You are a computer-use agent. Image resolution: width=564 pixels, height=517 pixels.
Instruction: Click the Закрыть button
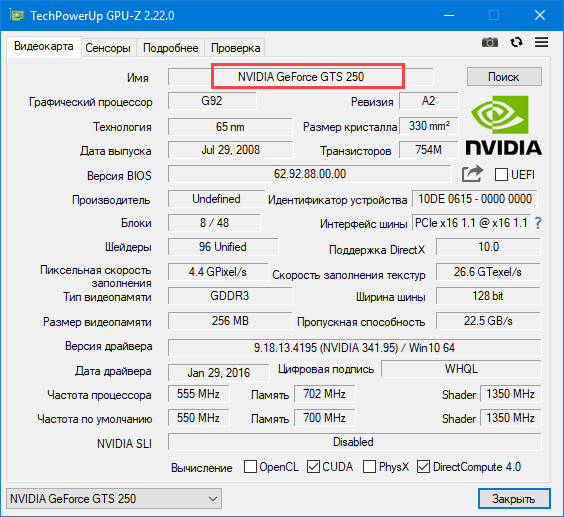point(514,499)
